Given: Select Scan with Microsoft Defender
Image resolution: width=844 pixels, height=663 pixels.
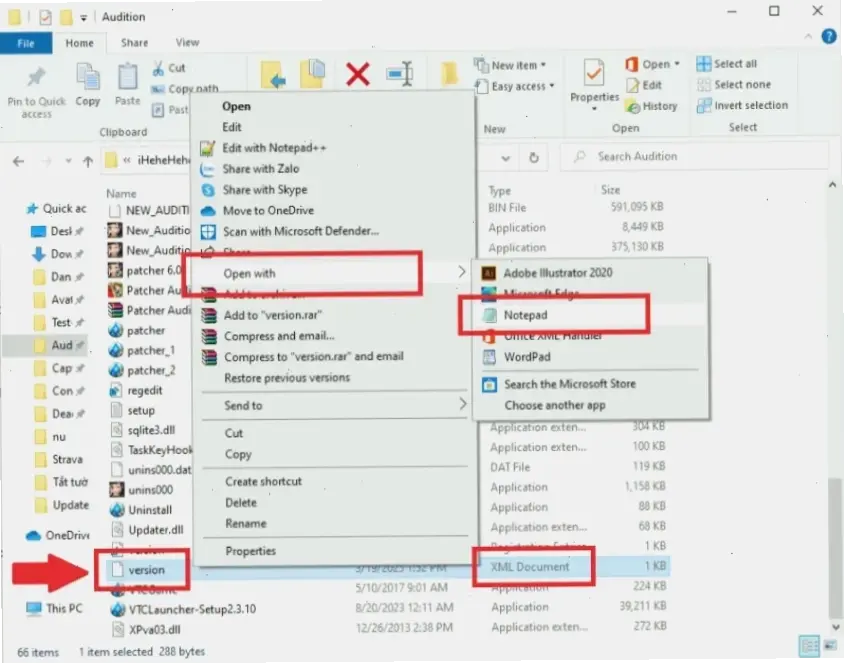Looking at the screenshot, I should (x=301, y=231).
